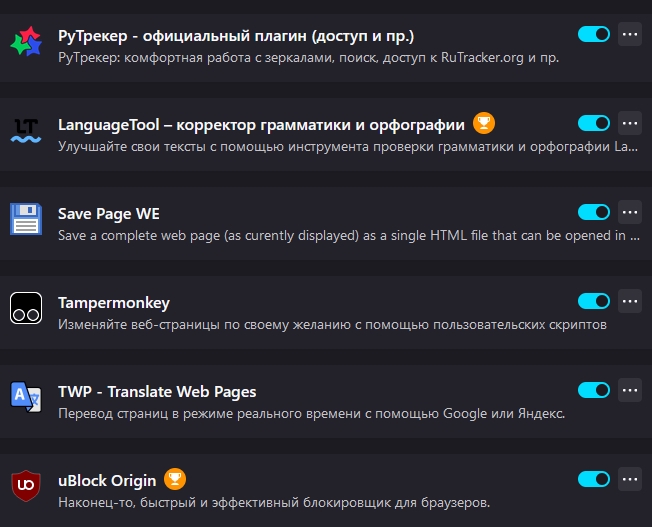Click the description 'Наконец-то, быстрый и эффективный блокировщик'
Viewport: 652px width, 527px height.
[x=274, y=502]
